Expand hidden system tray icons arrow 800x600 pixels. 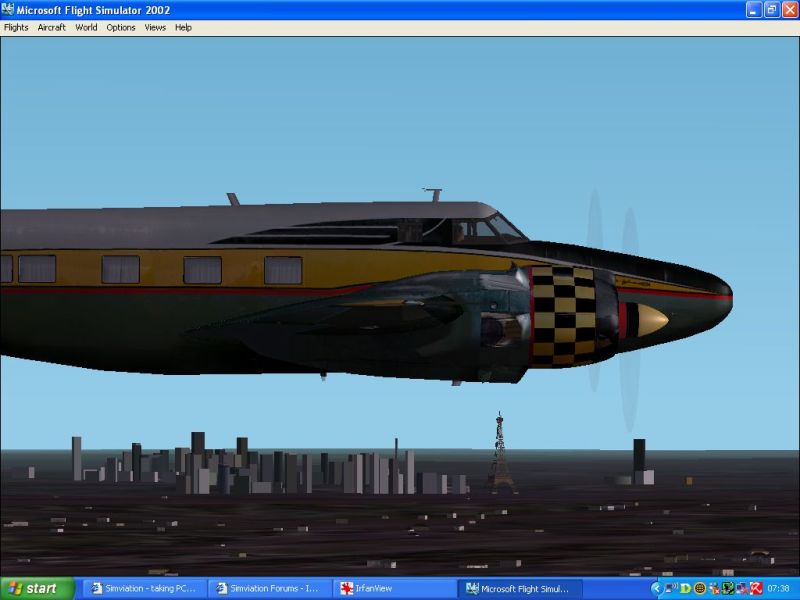[x=657, y=589]
